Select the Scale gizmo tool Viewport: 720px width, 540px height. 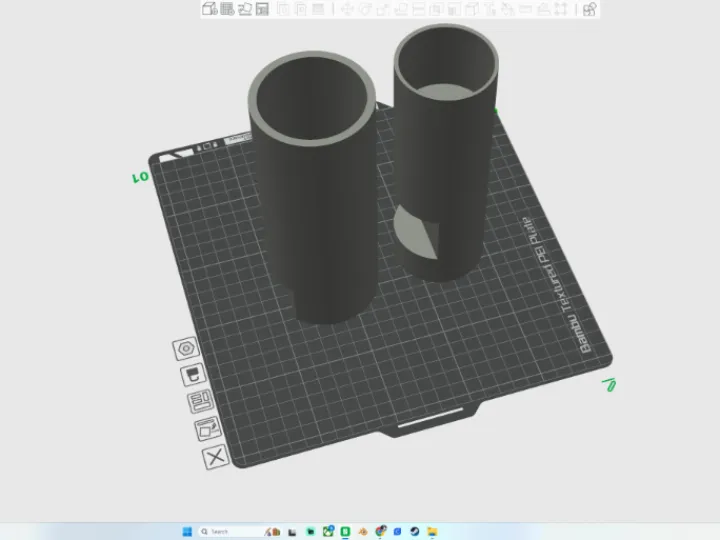[383, 9]
